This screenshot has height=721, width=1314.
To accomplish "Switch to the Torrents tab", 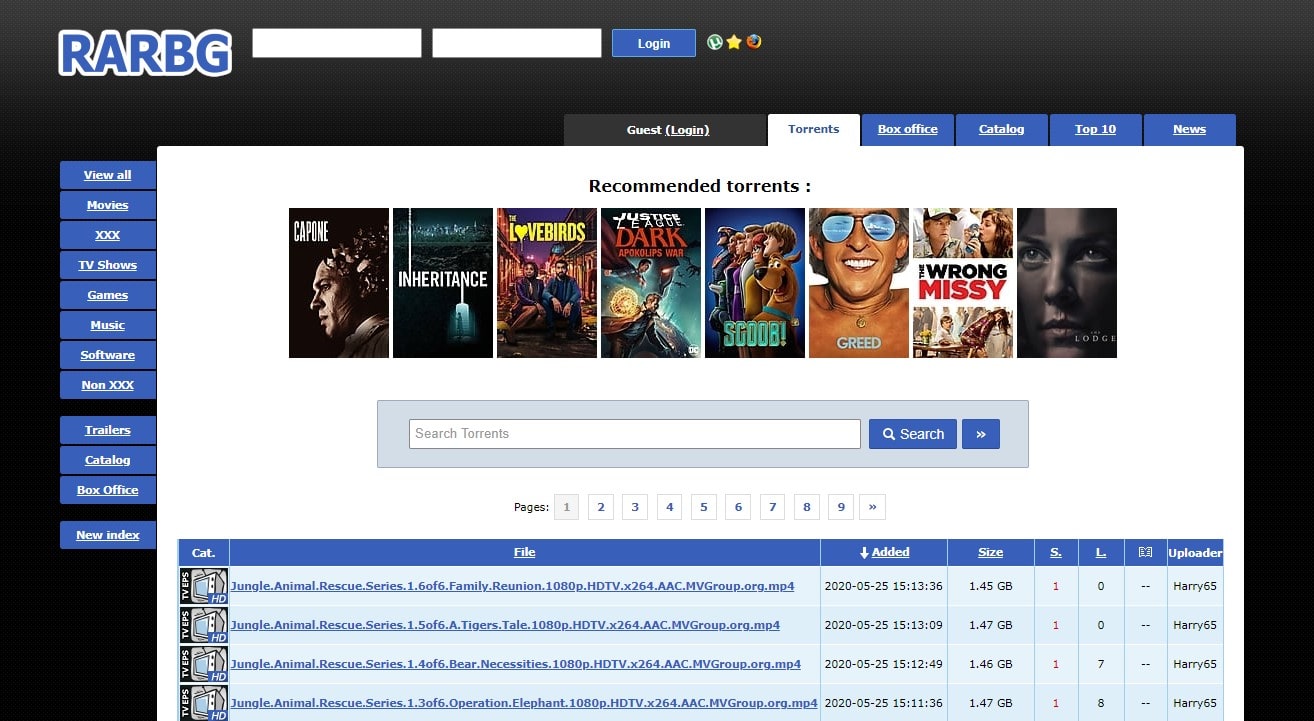I will point(814,130).
